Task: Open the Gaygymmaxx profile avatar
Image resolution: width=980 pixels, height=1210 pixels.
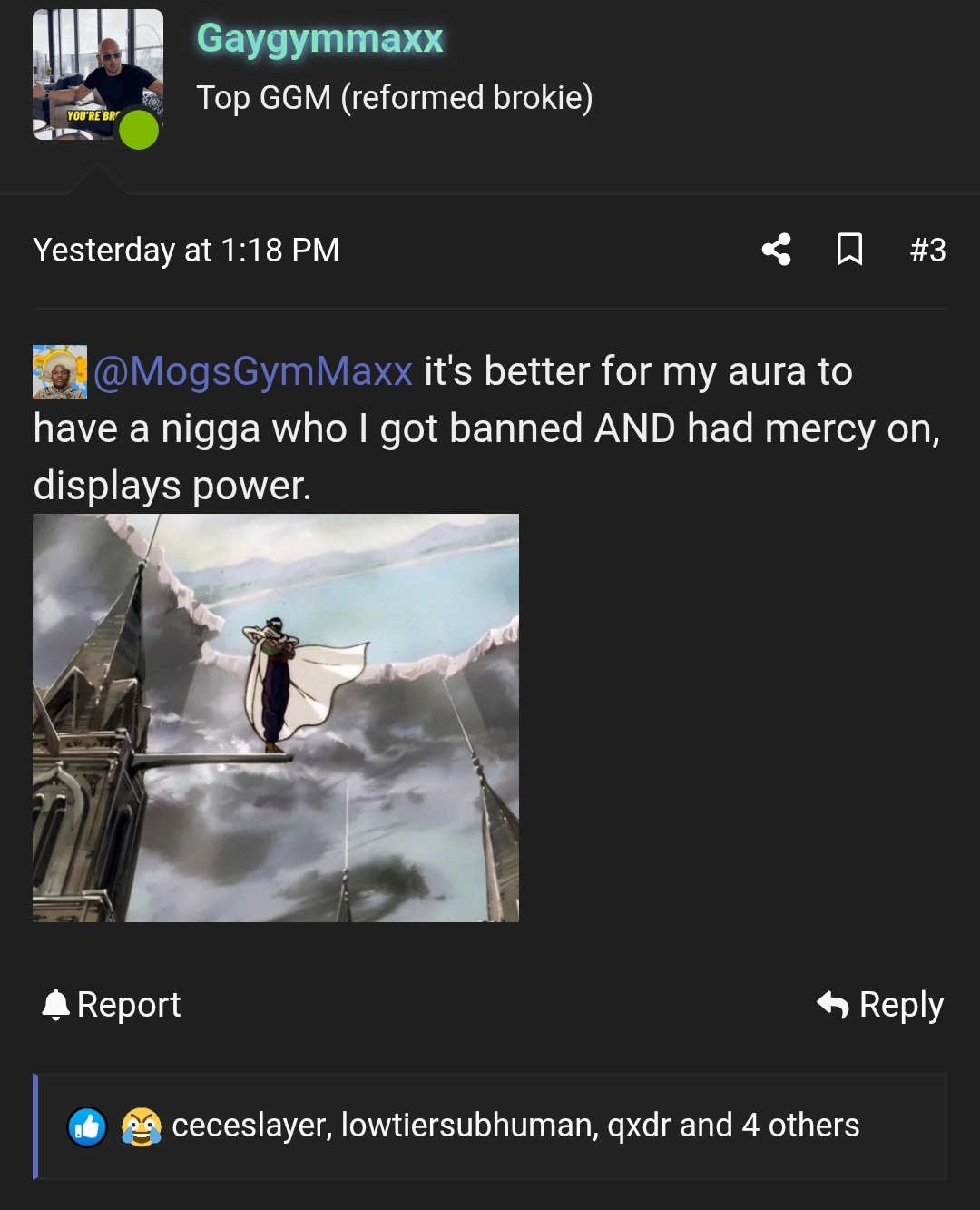Action: click(x=98, y=74)
